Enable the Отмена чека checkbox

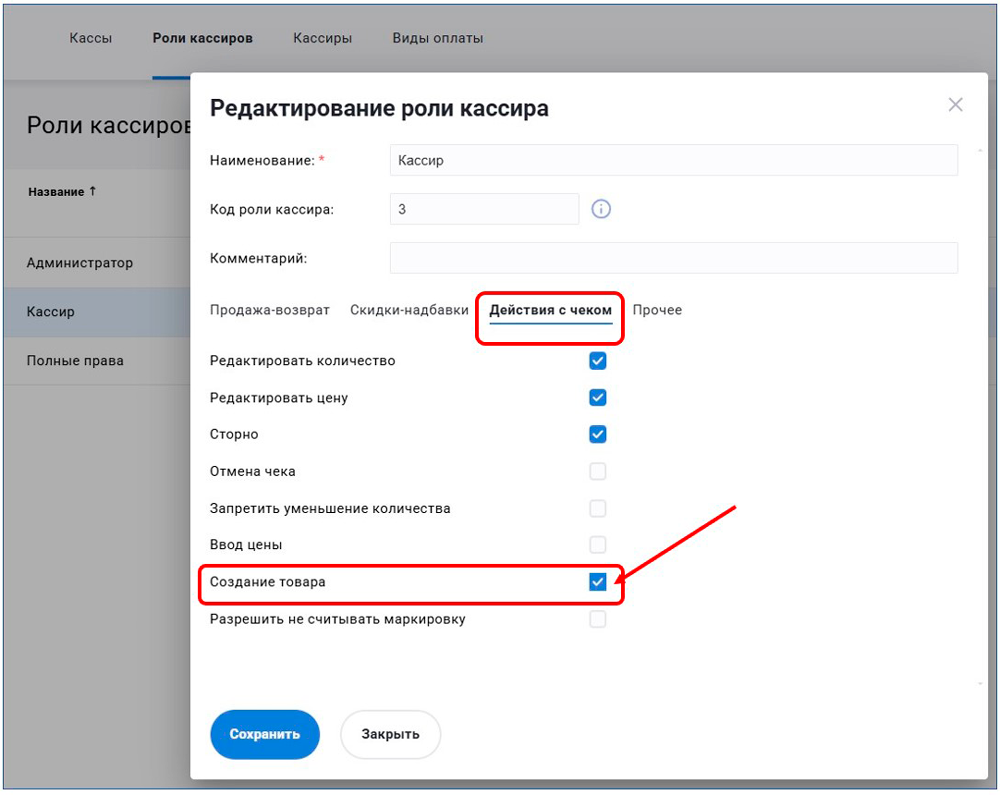[598, 471]
